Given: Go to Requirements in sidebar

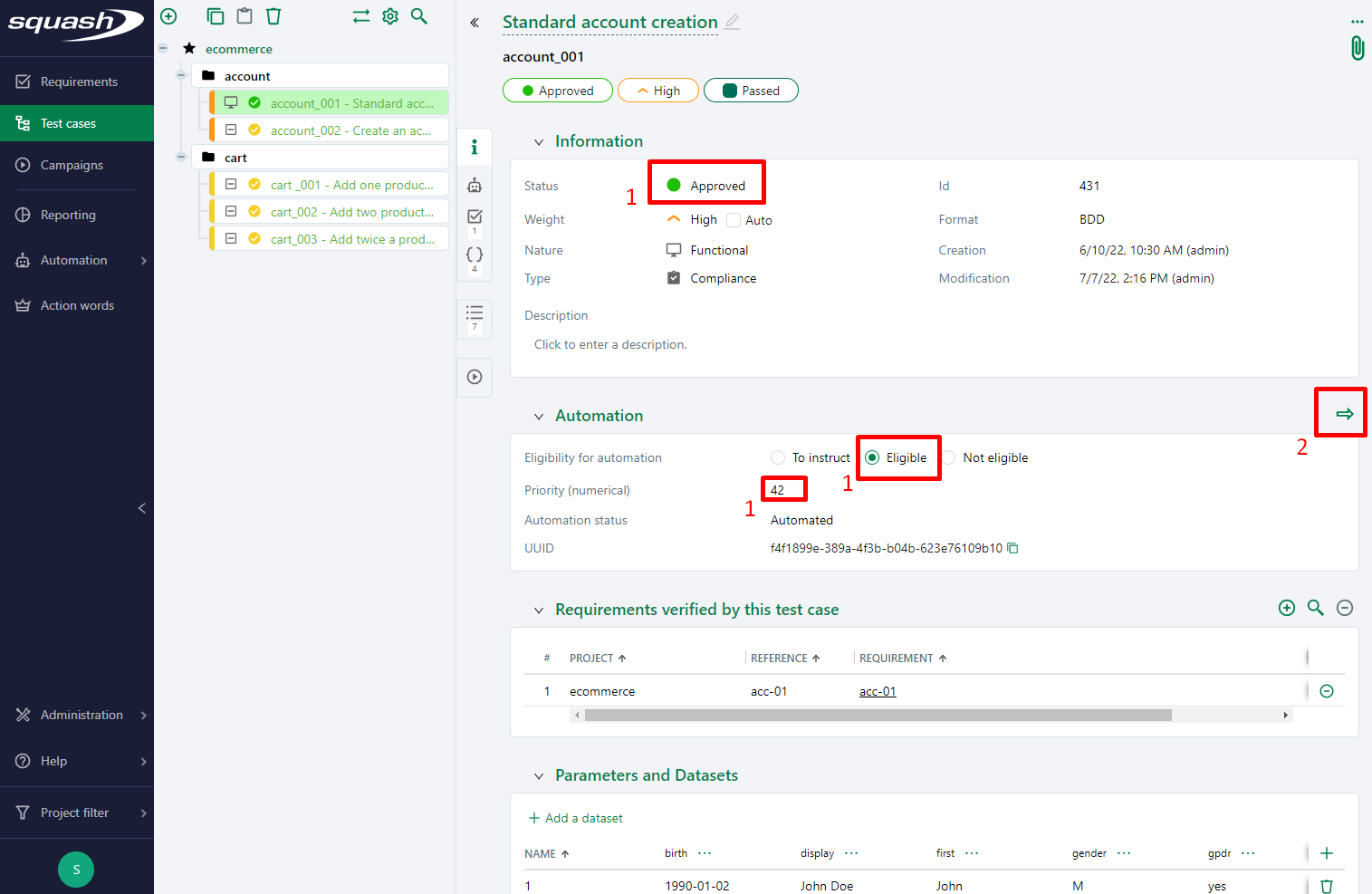Looking at the screenshot, I should [x=79, y=82].
